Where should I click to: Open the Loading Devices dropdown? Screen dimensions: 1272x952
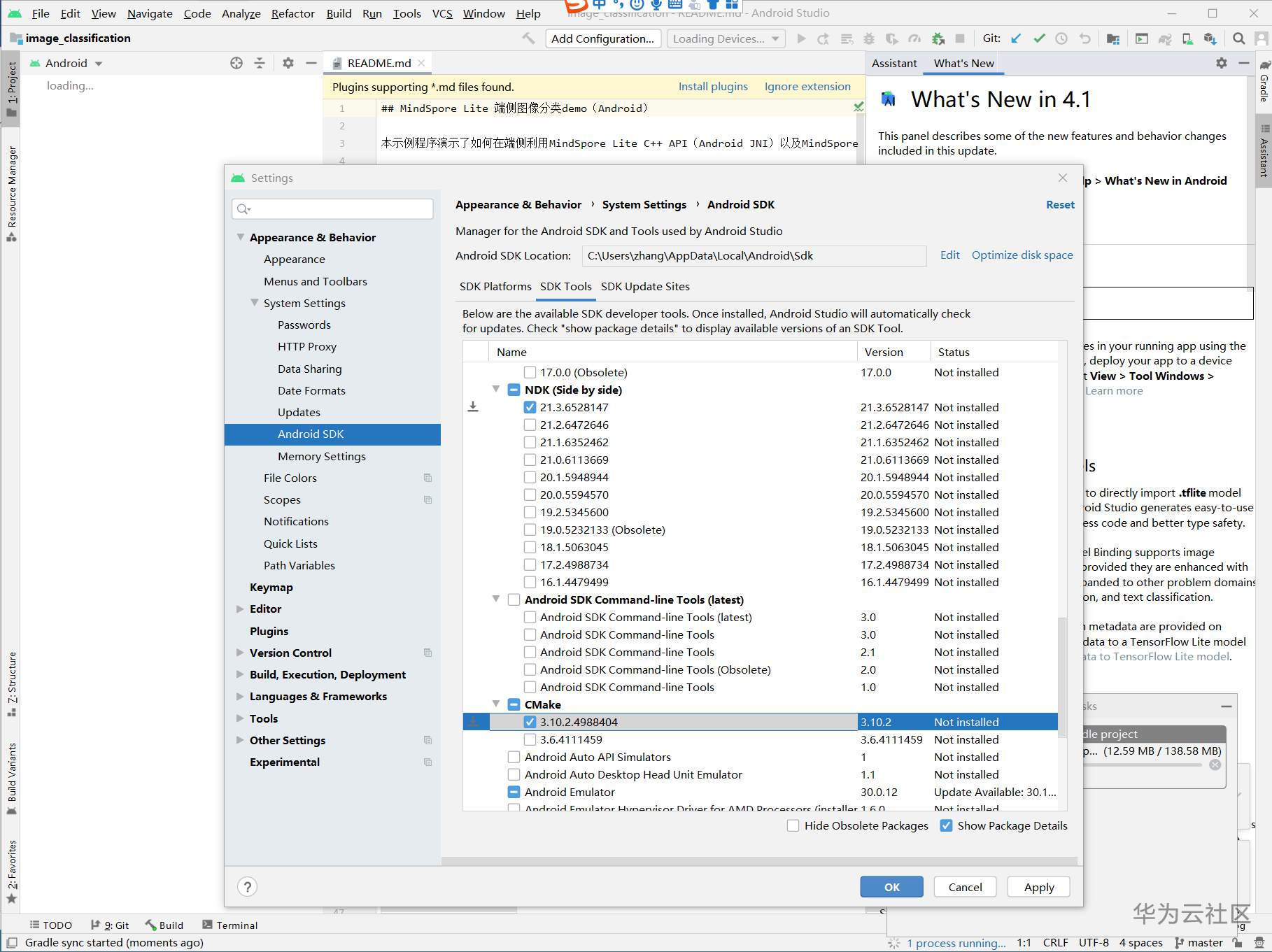coord(726,38)
